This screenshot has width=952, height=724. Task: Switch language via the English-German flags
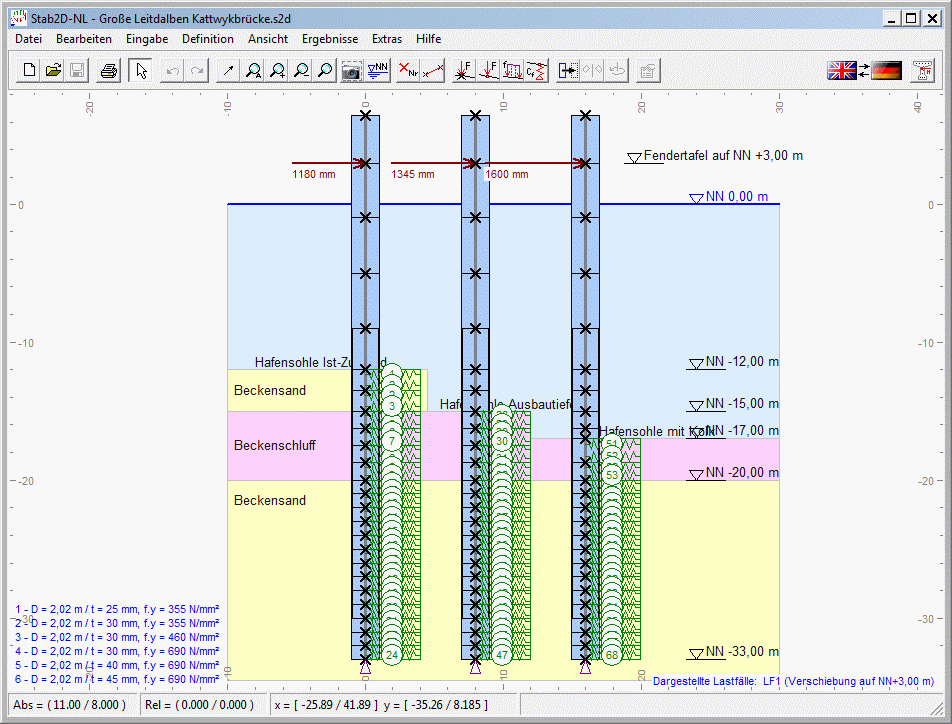click(864, 71)
